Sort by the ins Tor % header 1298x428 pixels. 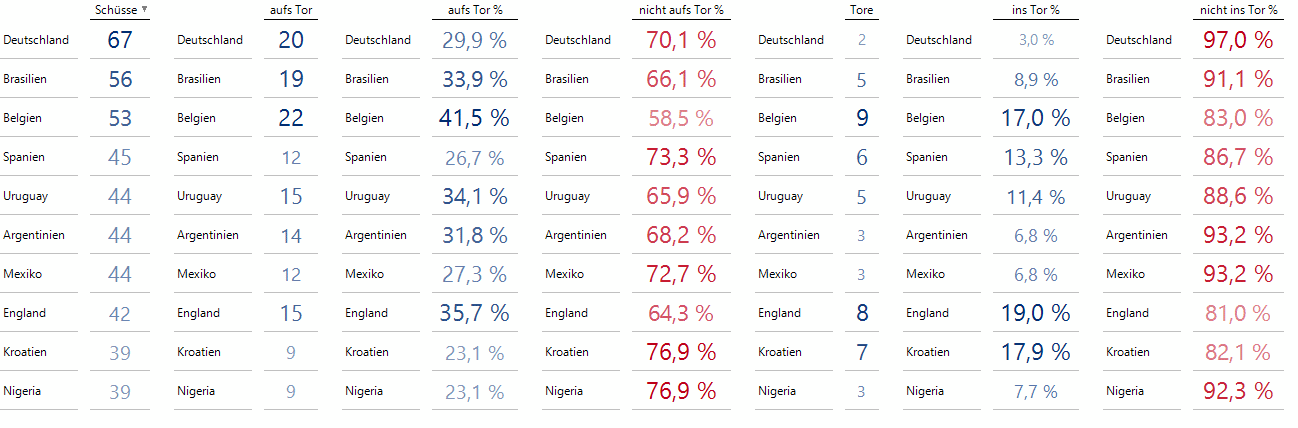[1035, 10]
